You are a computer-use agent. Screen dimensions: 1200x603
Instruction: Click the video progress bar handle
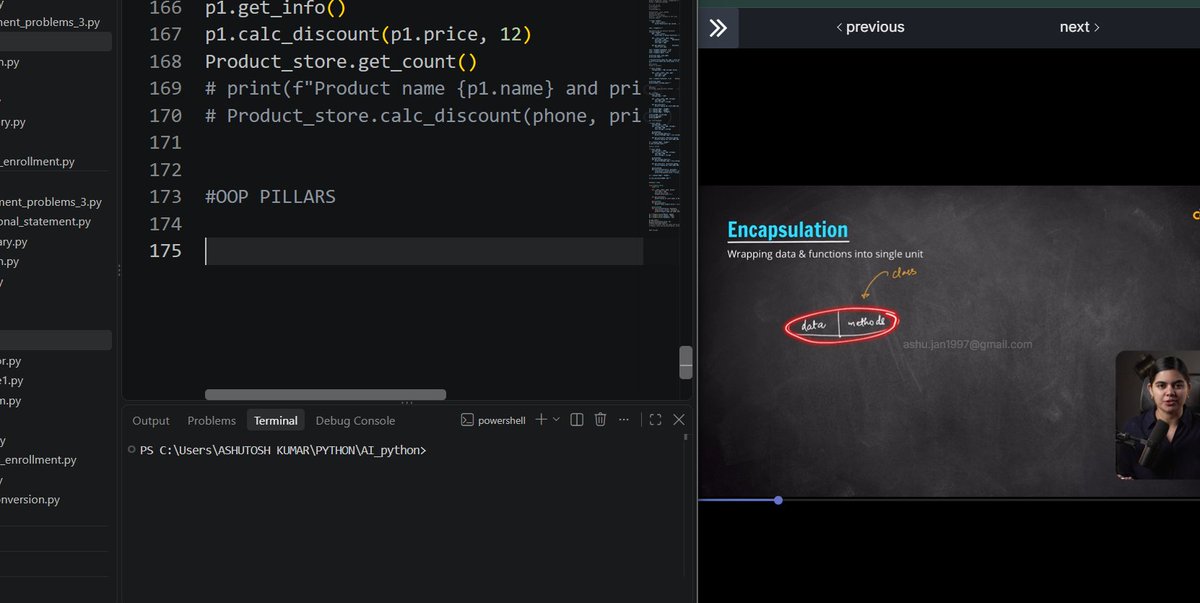coord(778,500)
